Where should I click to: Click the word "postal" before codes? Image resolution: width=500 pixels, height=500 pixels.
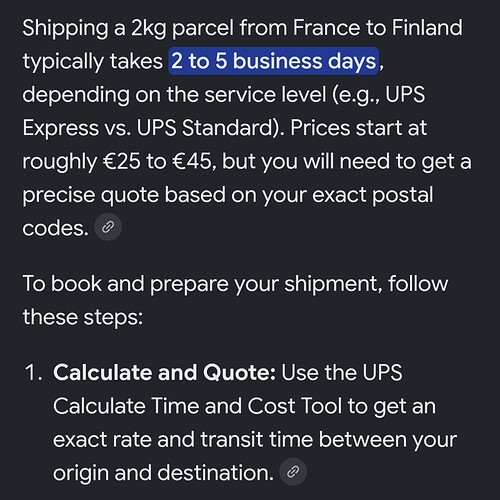(x=403, y=195)
